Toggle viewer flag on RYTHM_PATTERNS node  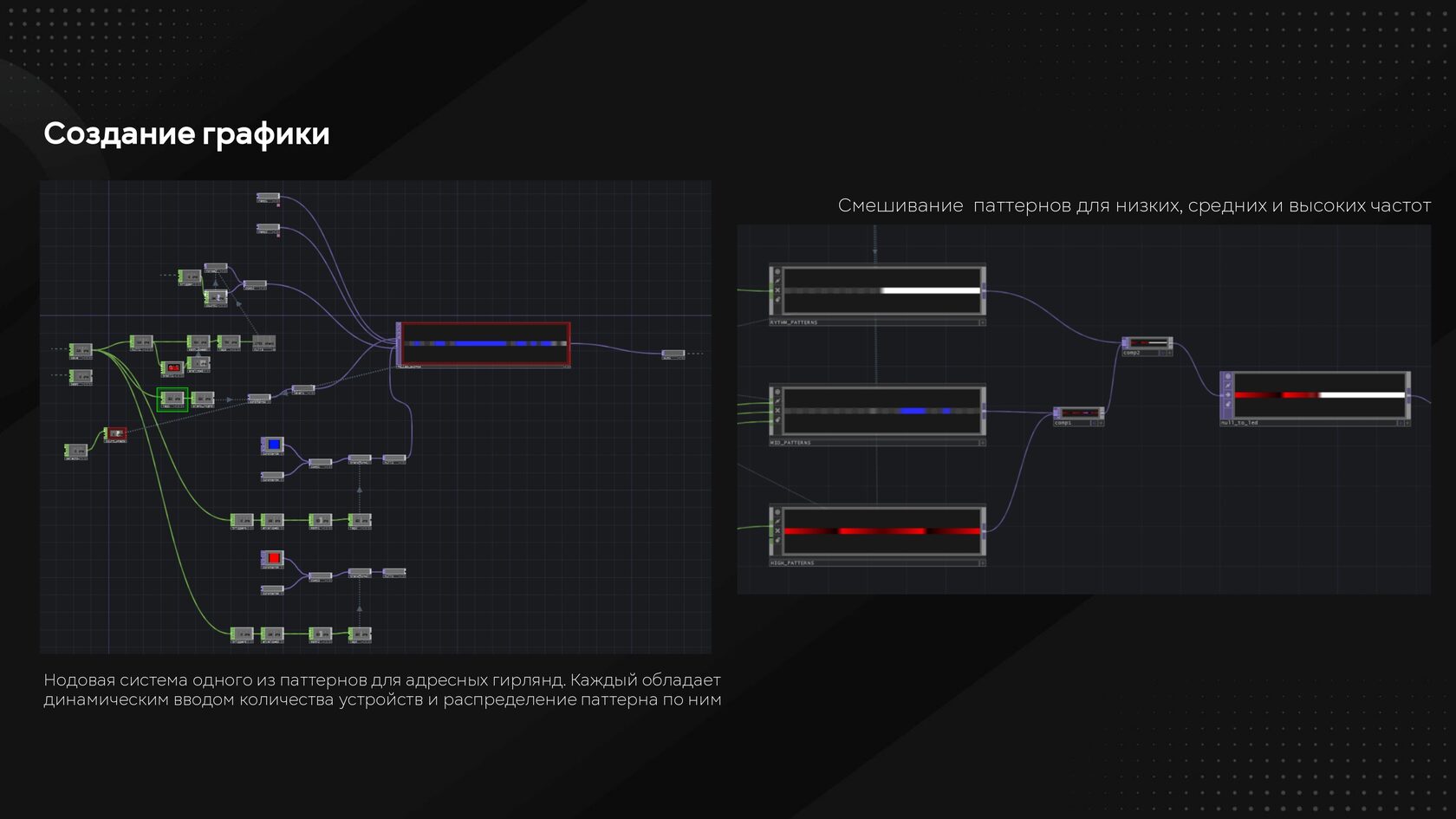(x=777, y=271)
